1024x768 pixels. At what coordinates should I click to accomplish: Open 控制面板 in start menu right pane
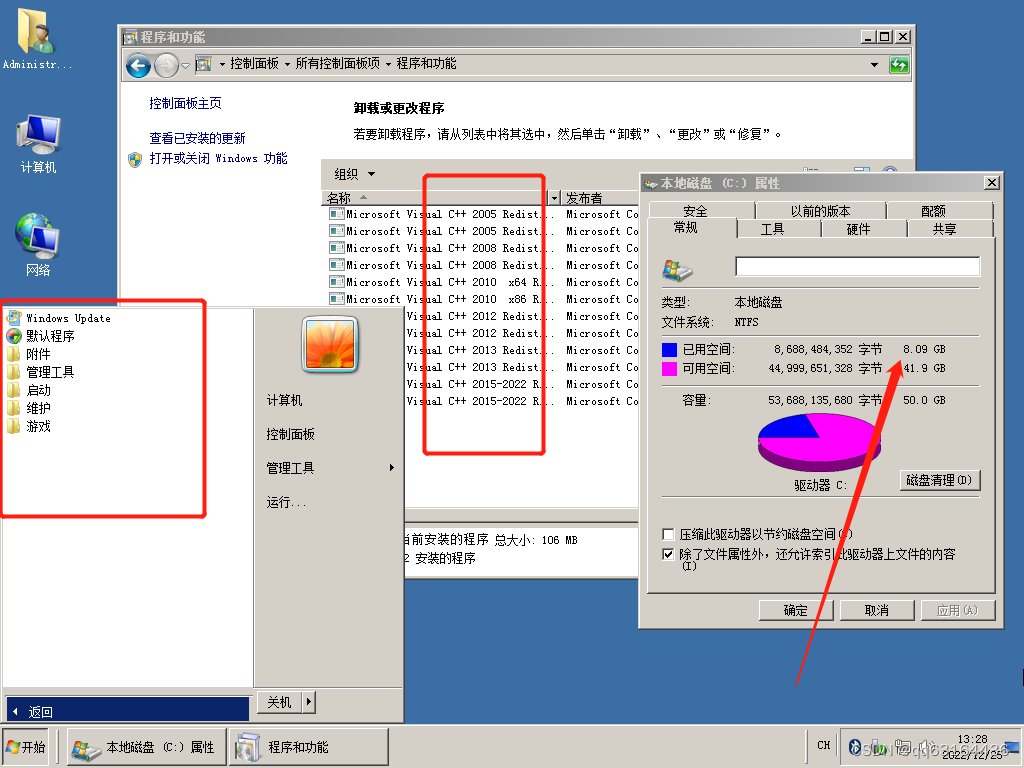pos(291,434)
